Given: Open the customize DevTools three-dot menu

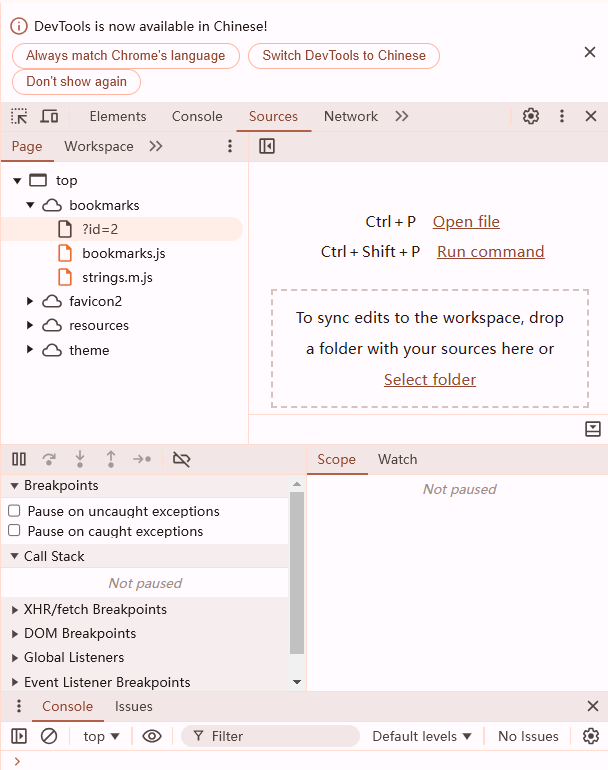Looking at the screenshot, I should (x=562, y=116).
